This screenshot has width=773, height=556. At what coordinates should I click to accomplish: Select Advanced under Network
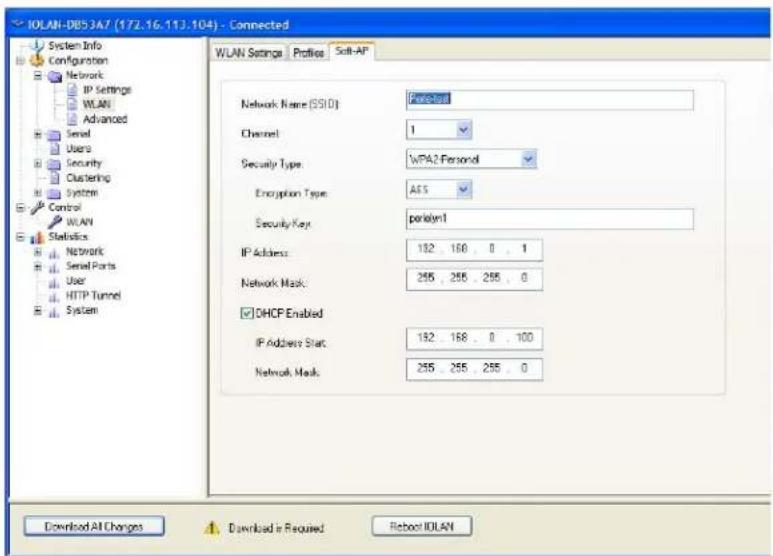(105, 119)
